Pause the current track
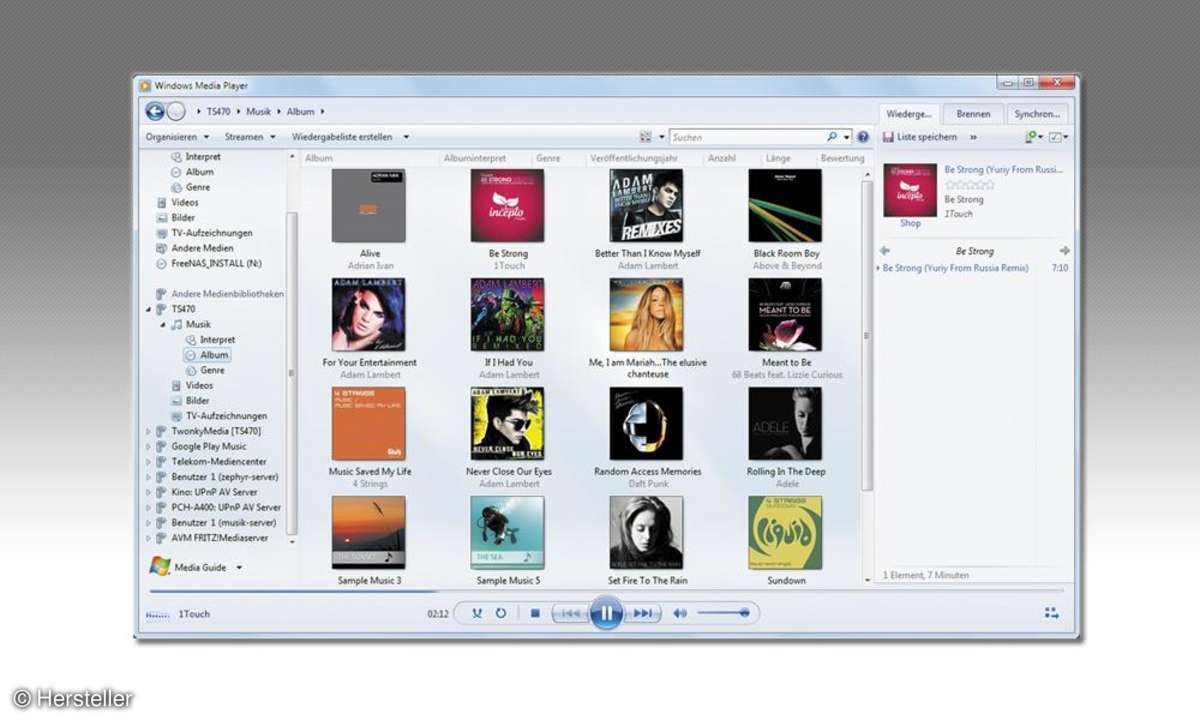 tap(606, 613)
